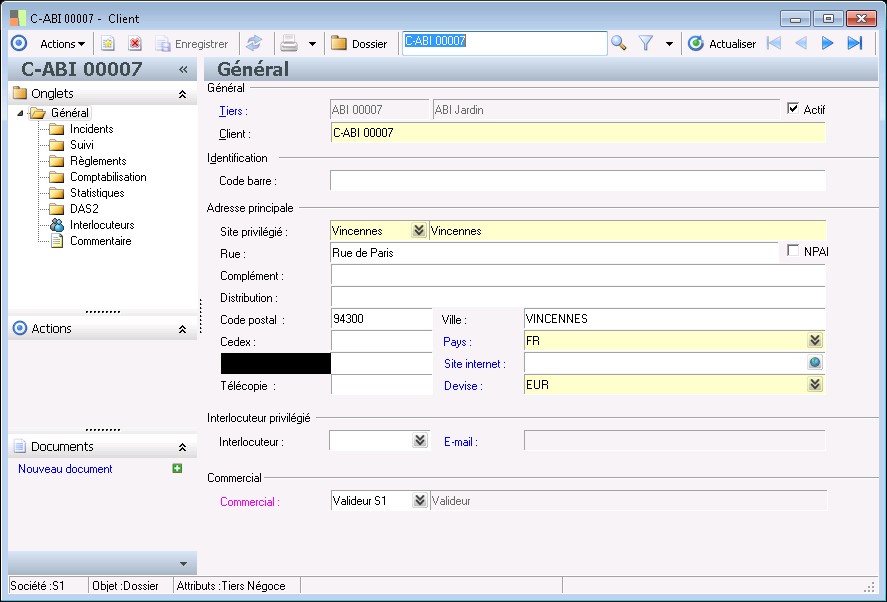Click the green plus beside Nouveau document

[177, 469]
